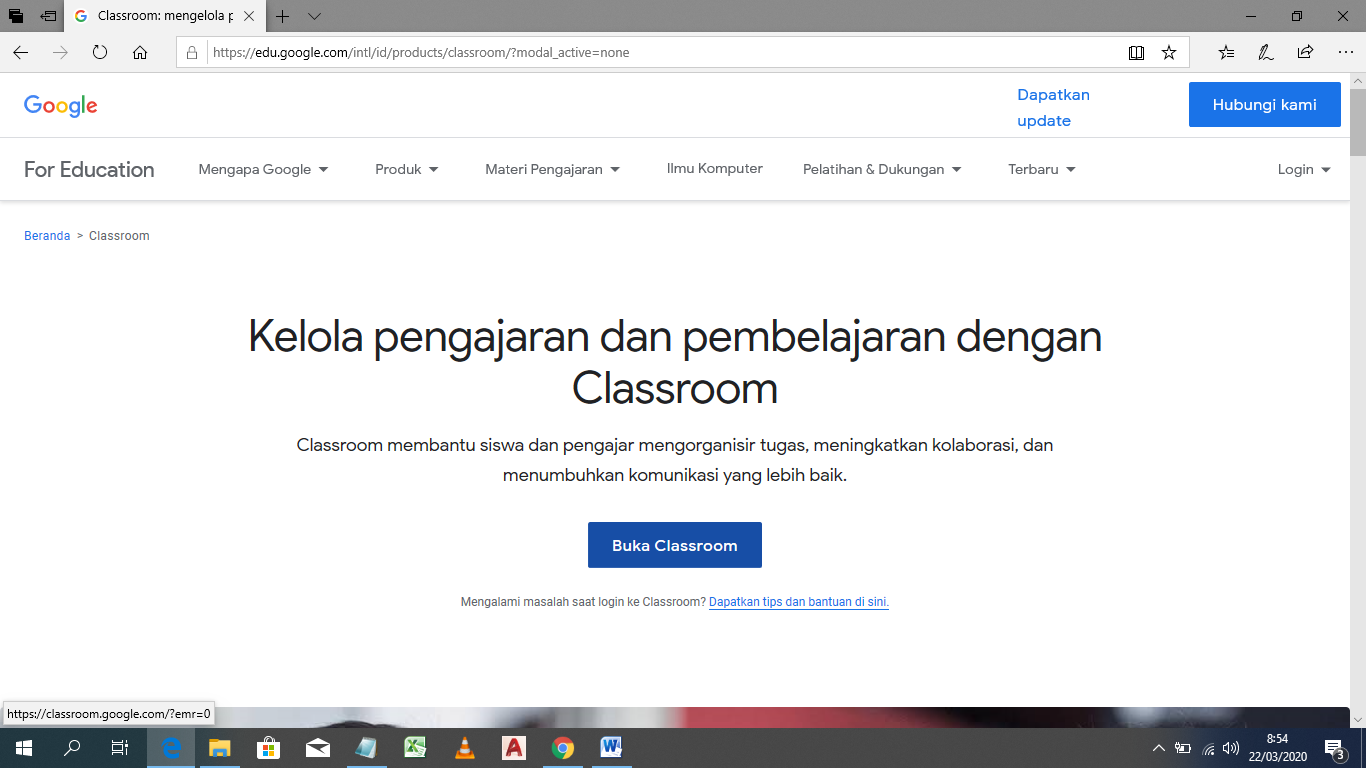This screenshot has width=1366, height=768.
Task: Close the Classroom browser tab
Action: click(249, 17)
